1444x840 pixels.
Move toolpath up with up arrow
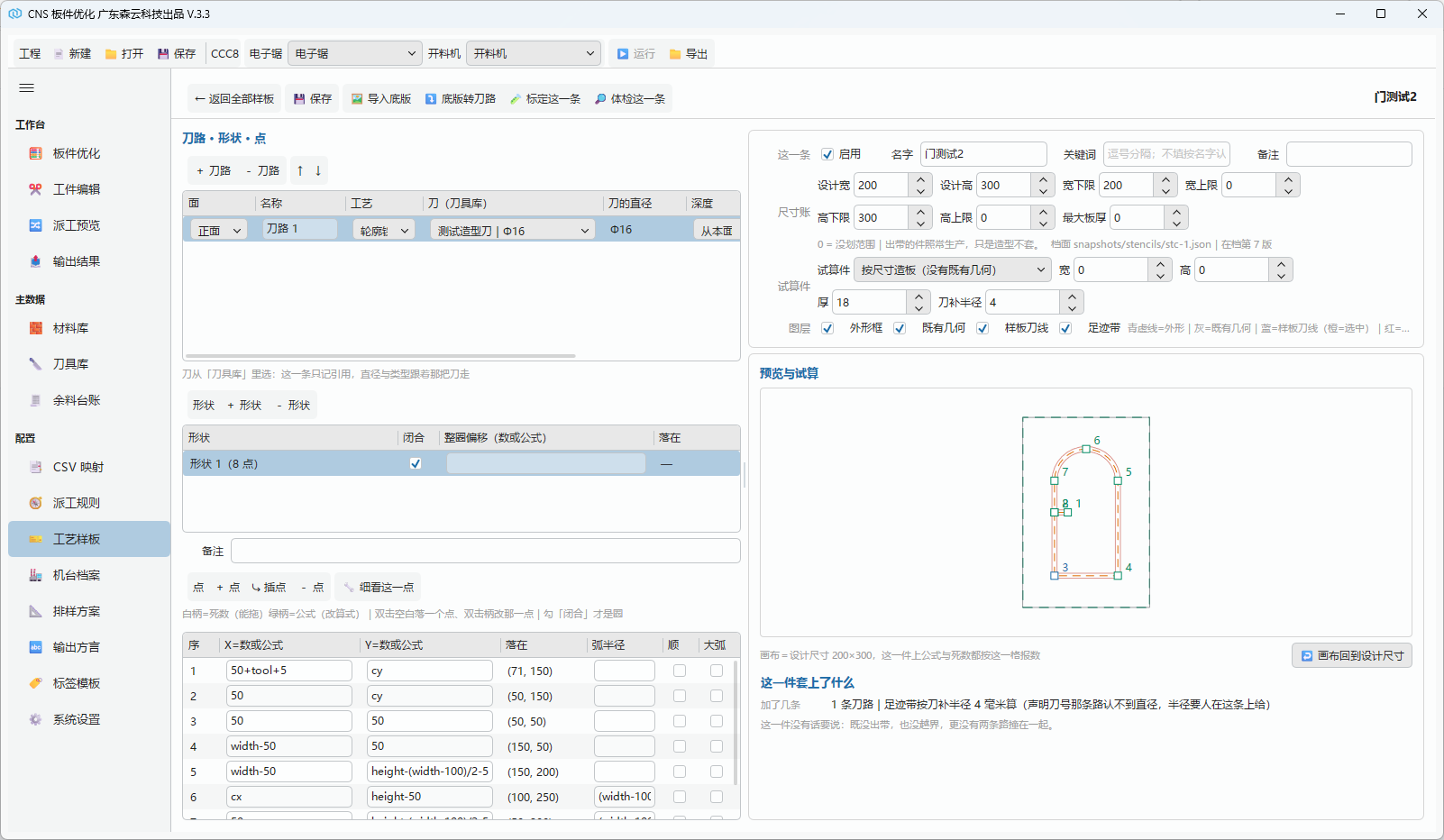point(300,170)
